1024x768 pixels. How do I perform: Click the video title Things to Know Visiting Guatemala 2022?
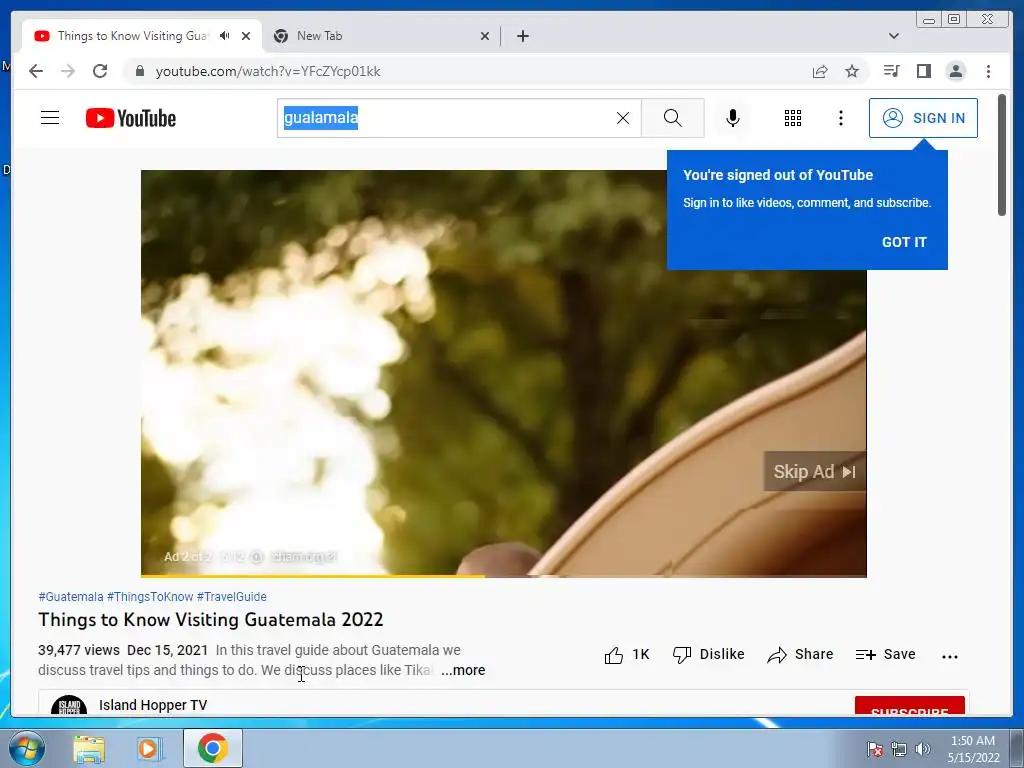(211, 620)
